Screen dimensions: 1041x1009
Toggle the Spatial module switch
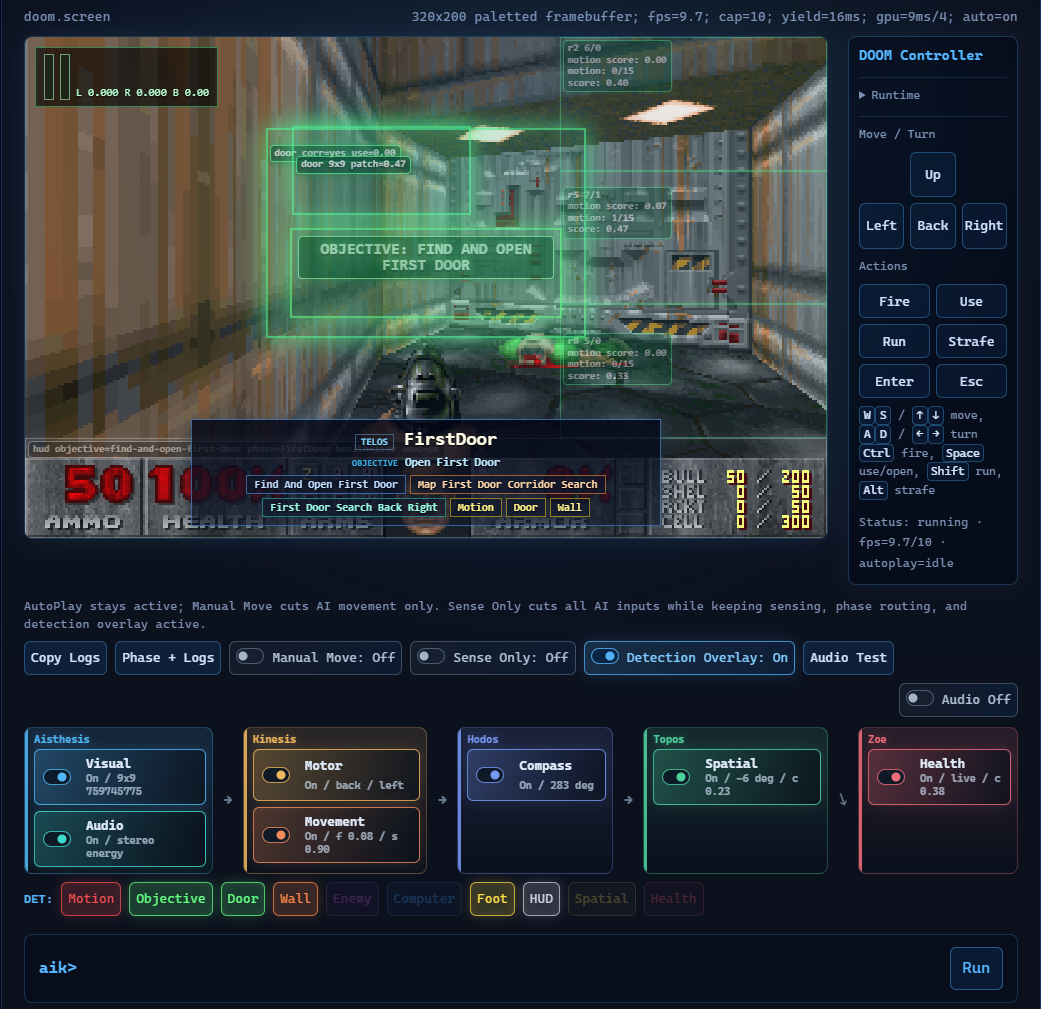click(676, 777)
